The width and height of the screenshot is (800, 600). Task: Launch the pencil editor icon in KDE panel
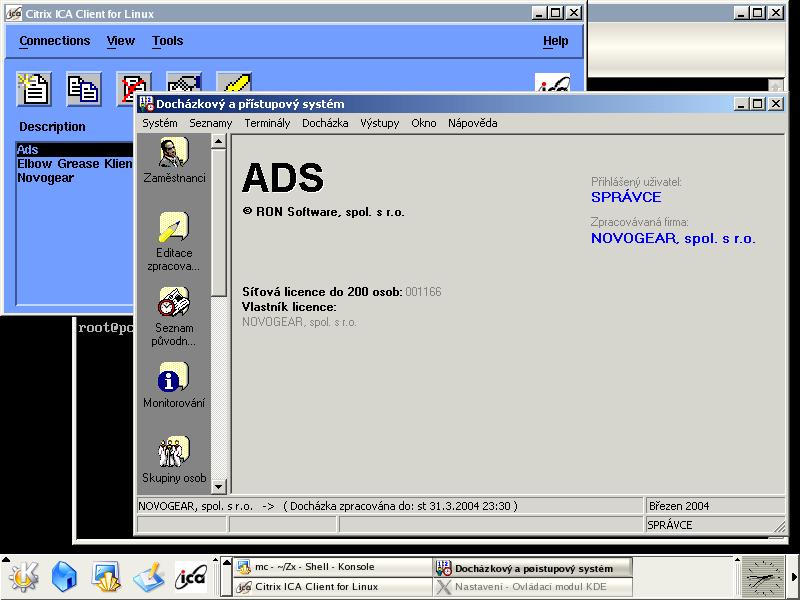click(x=148, y=577)
